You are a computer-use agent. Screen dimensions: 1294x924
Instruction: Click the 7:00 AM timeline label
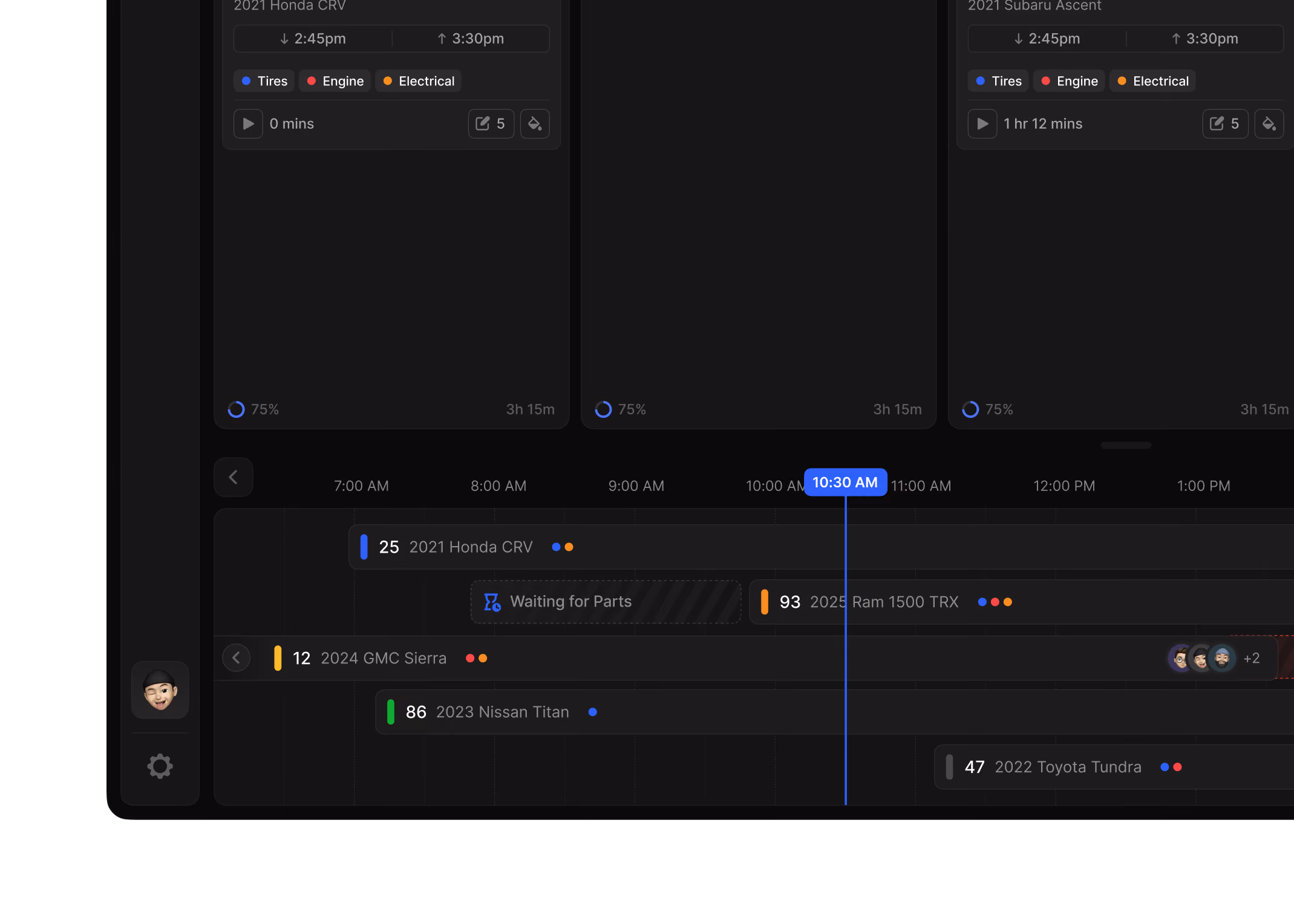tap(361, 486)
